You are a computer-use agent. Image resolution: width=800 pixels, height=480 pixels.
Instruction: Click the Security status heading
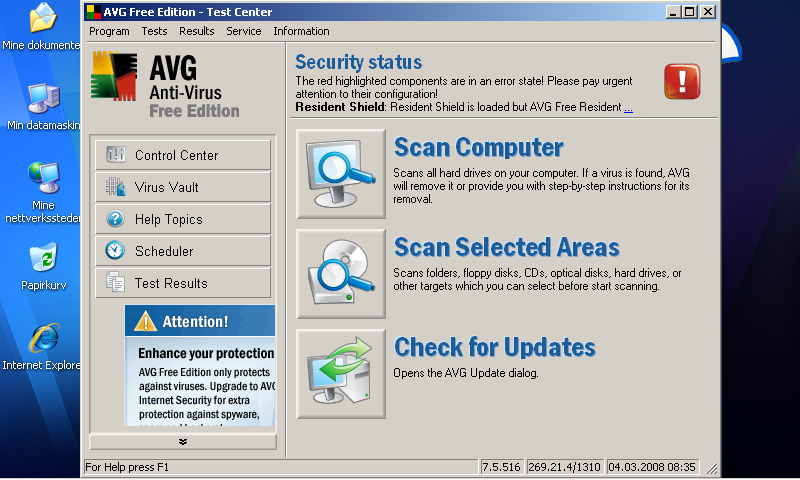358,62
